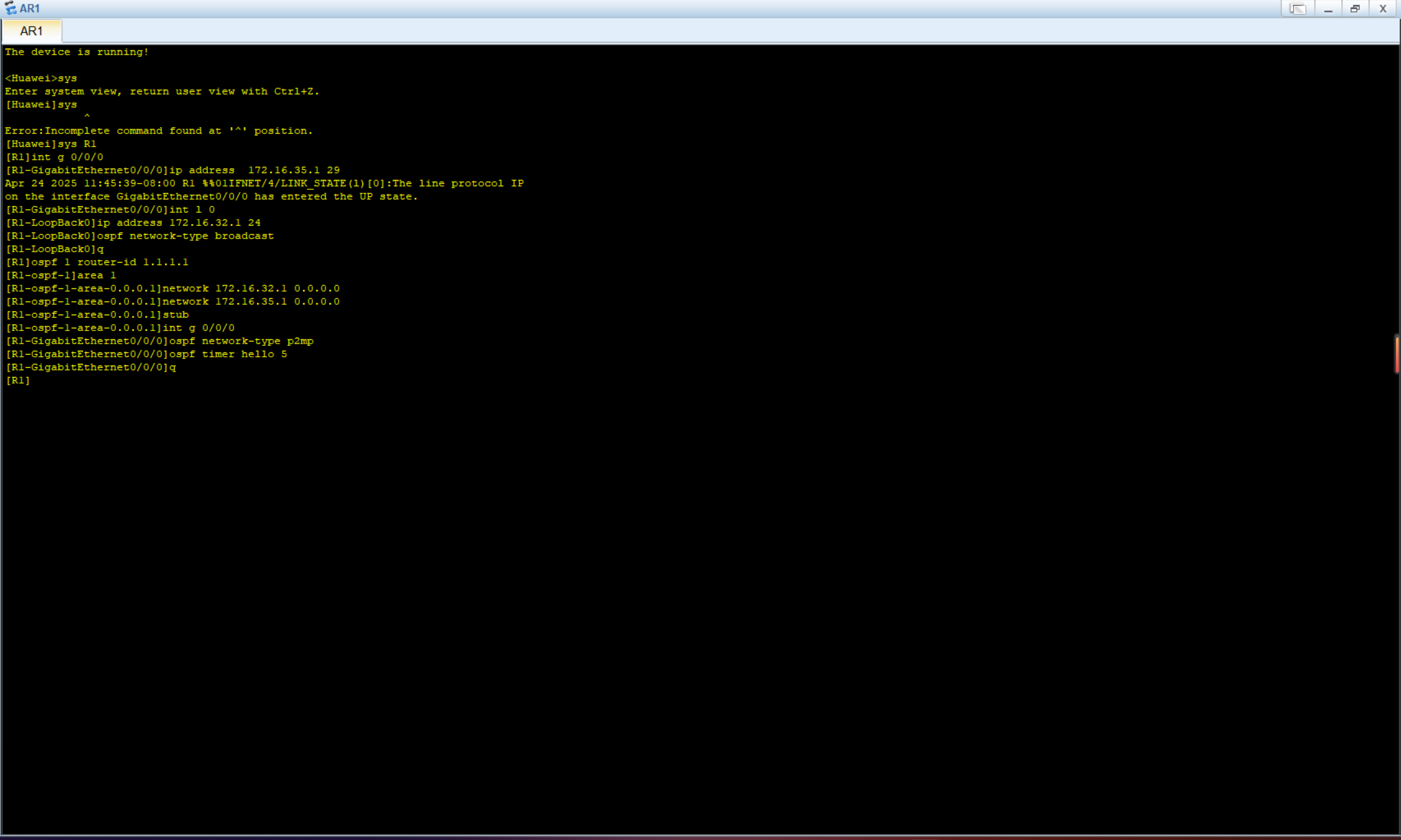Click the 'ospf network-type broadcast' line
This screenshot has width=1401, height=840.
click(x=139, y=236)
